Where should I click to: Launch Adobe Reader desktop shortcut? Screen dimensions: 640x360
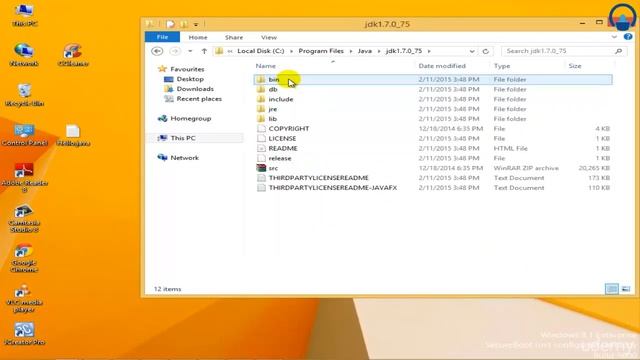(24, 178)
